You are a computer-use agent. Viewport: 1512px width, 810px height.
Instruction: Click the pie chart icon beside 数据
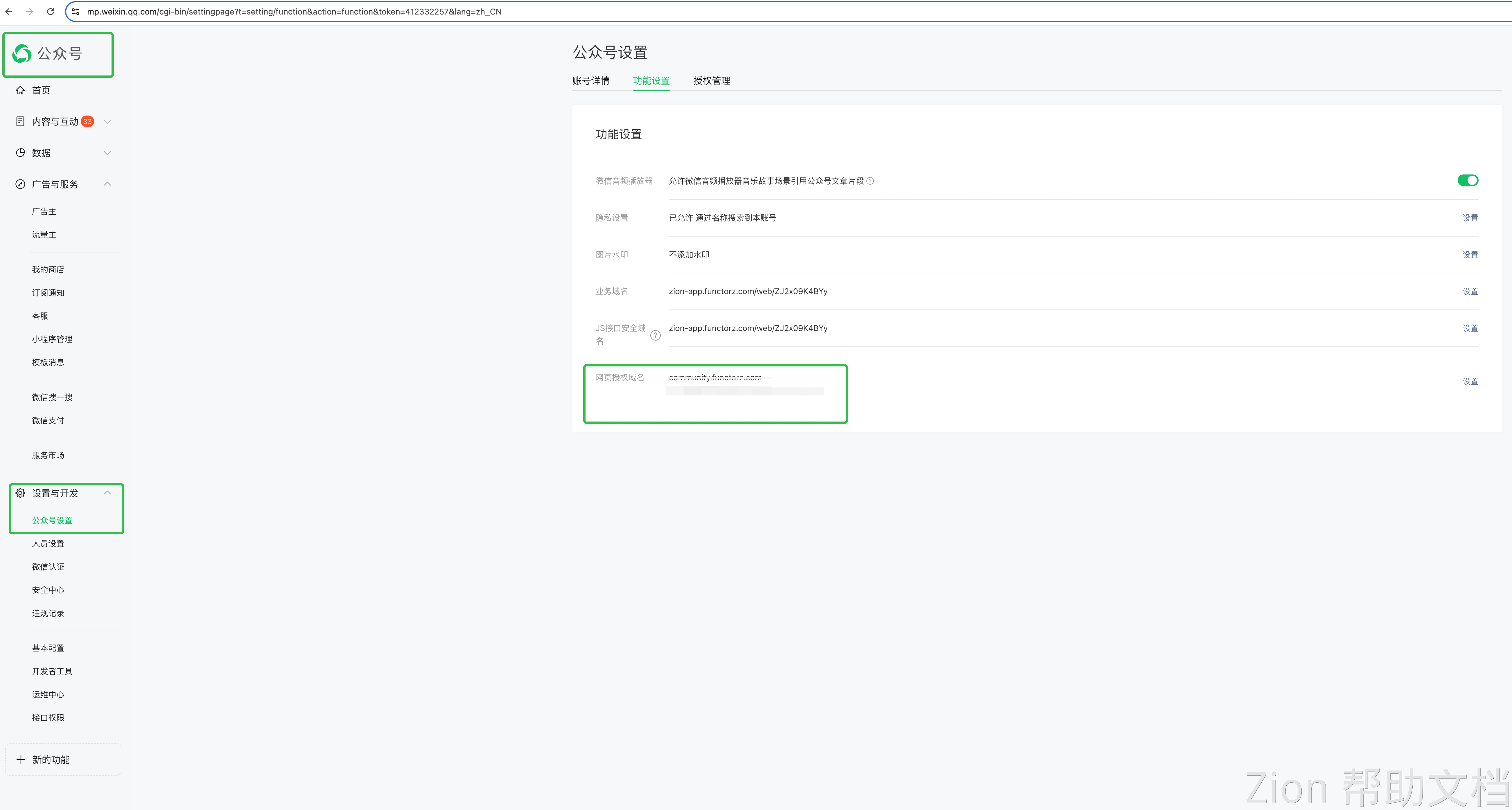[x=21, y=152]
